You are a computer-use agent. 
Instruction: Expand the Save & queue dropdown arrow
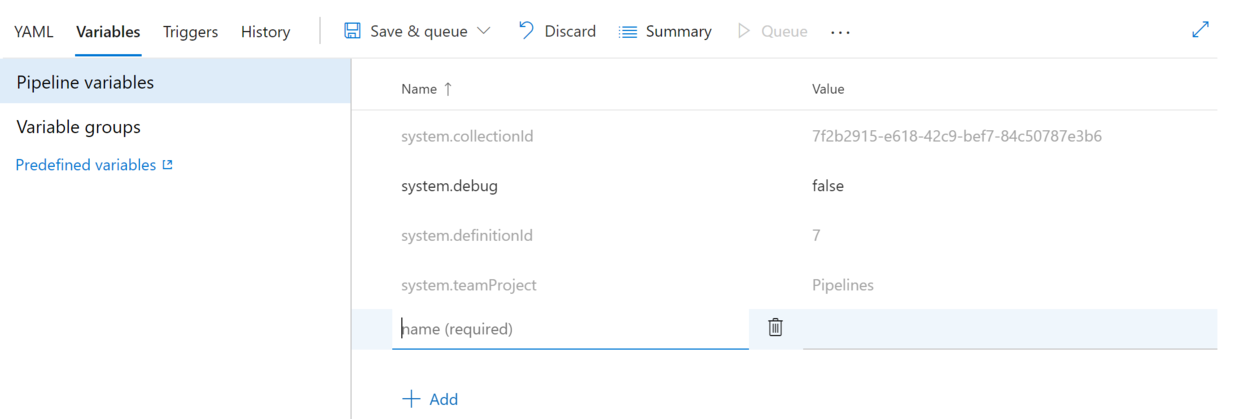point(484,31)
